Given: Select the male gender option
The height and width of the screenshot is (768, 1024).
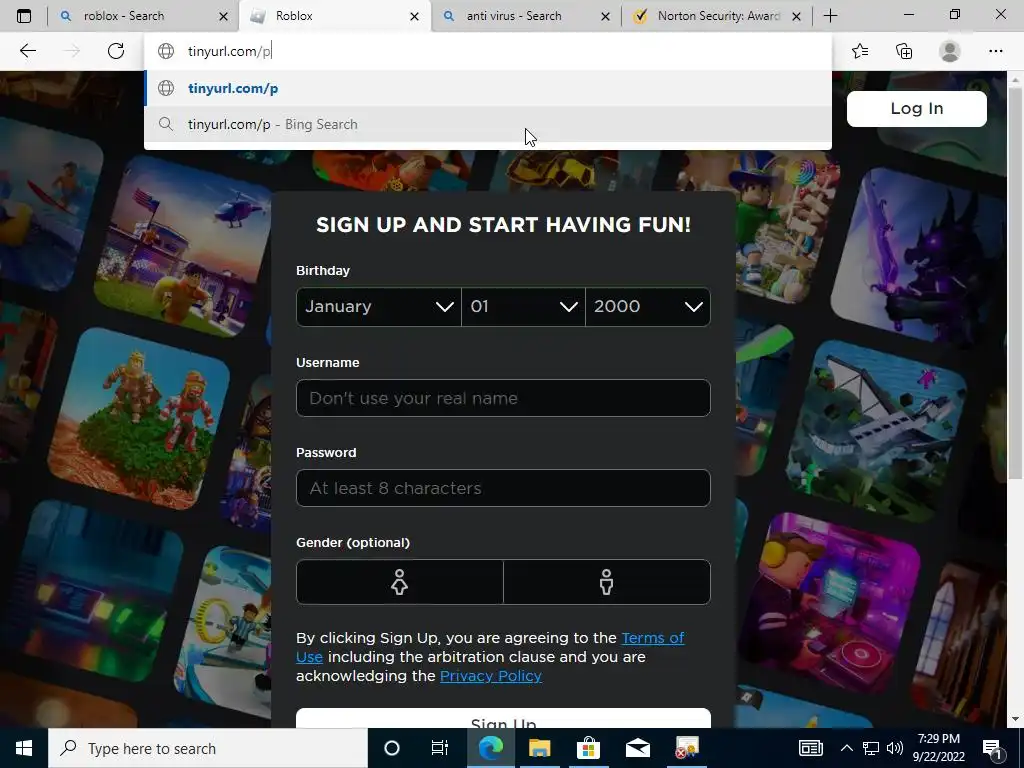Looking at the screenshot, I should click(x=607, y=582).
